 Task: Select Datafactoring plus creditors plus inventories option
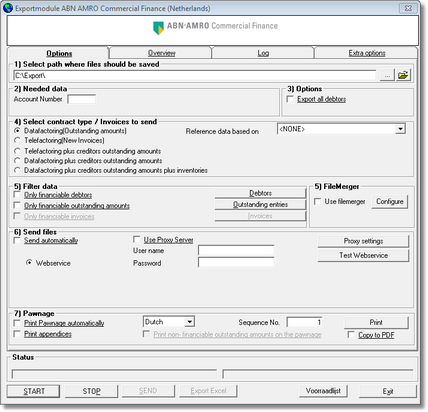coord(17,170)
